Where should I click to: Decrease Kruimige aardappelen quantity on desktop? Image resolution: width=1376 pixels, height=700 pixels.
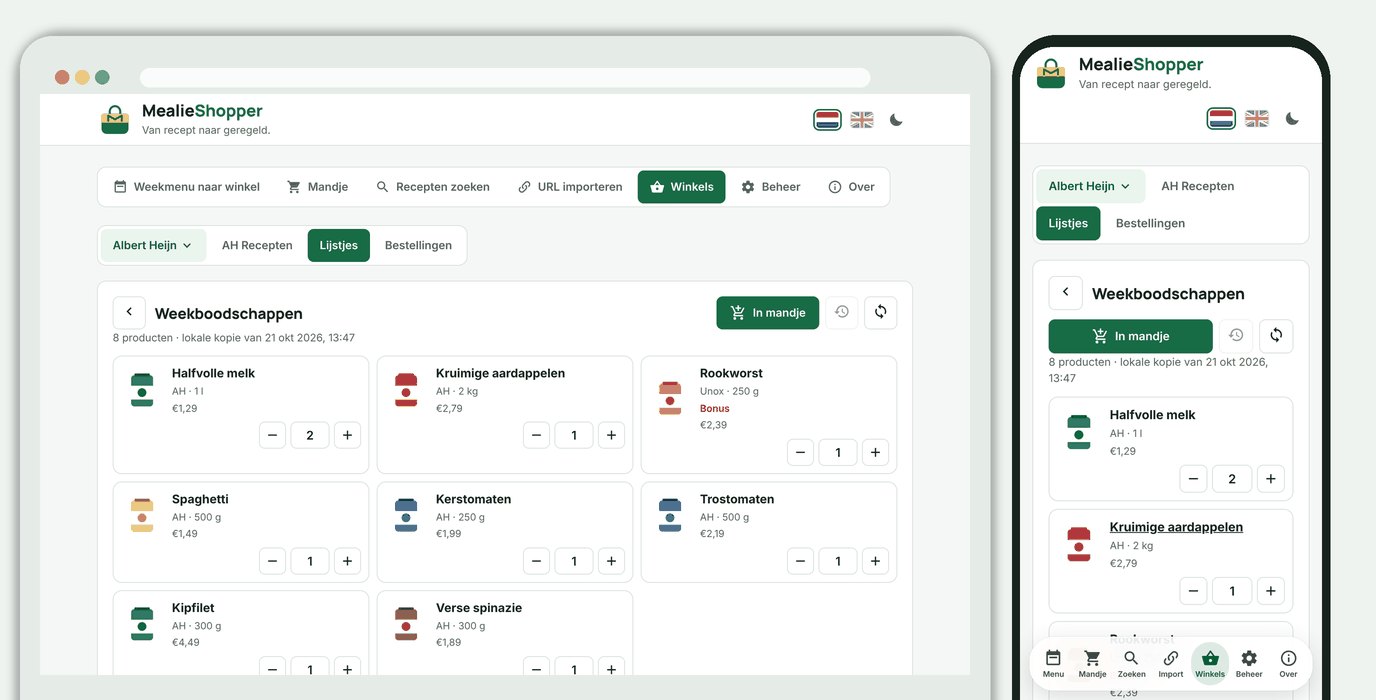tap(537, 435)
